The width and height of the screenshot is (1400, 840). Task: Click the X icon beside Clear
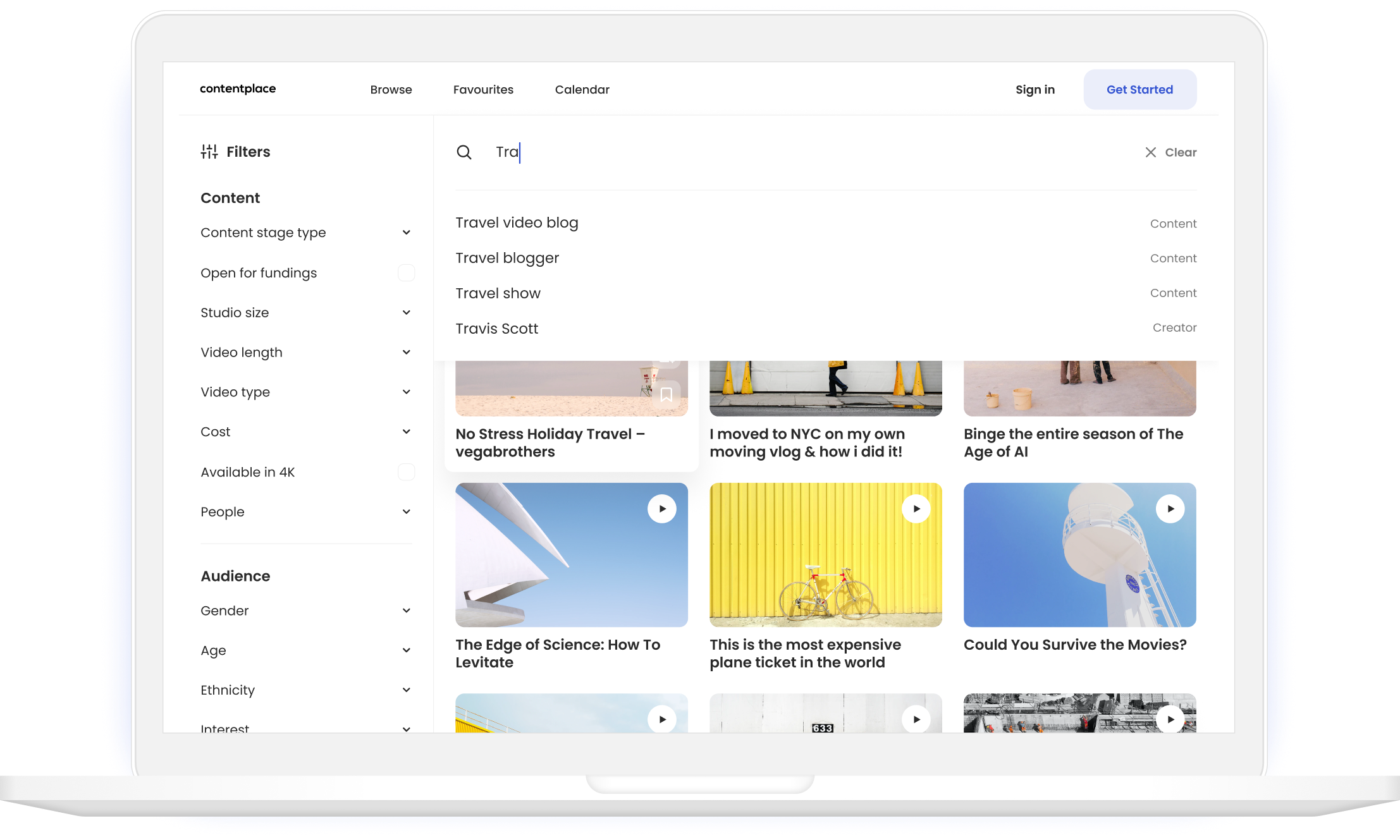coord(1151,152)
